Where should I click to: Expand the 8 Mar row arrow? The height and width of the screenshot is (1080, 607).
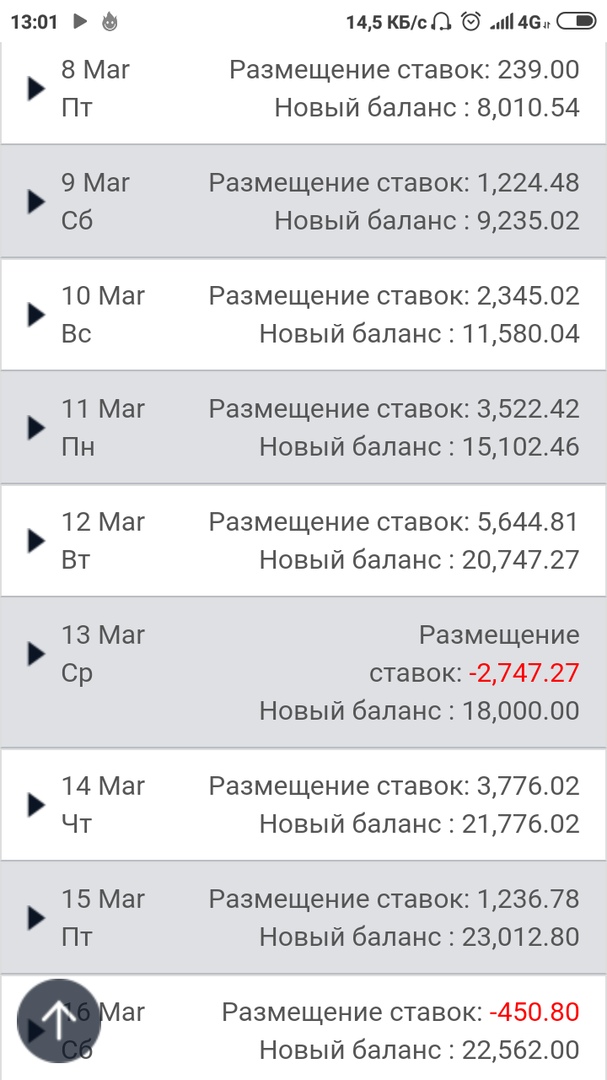coord(36,88)
